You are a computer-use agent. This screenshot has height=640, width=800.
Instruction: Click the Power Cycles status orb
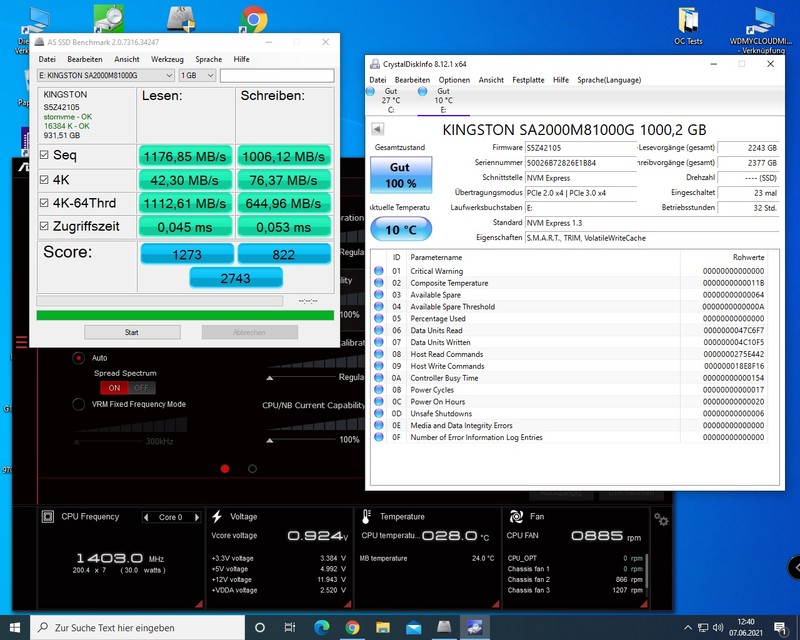coord(379,389)
